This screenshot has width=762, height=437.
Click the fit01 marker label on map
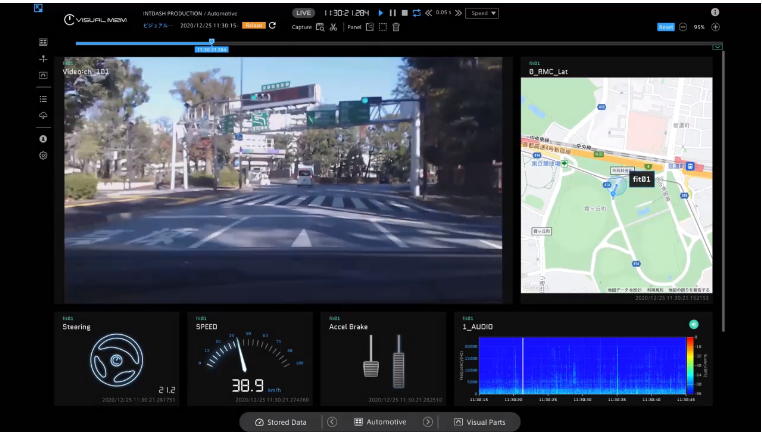point(641,179)
